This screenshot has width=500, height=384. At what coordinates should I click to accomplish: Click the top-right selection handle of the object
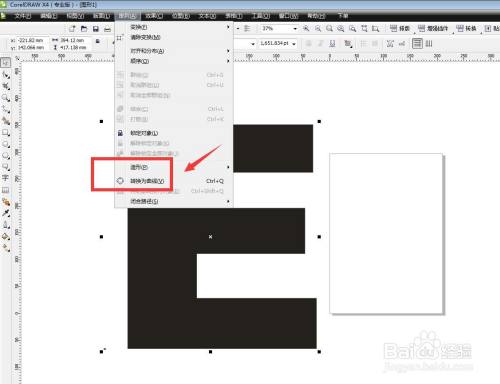(x=319, y=121)
